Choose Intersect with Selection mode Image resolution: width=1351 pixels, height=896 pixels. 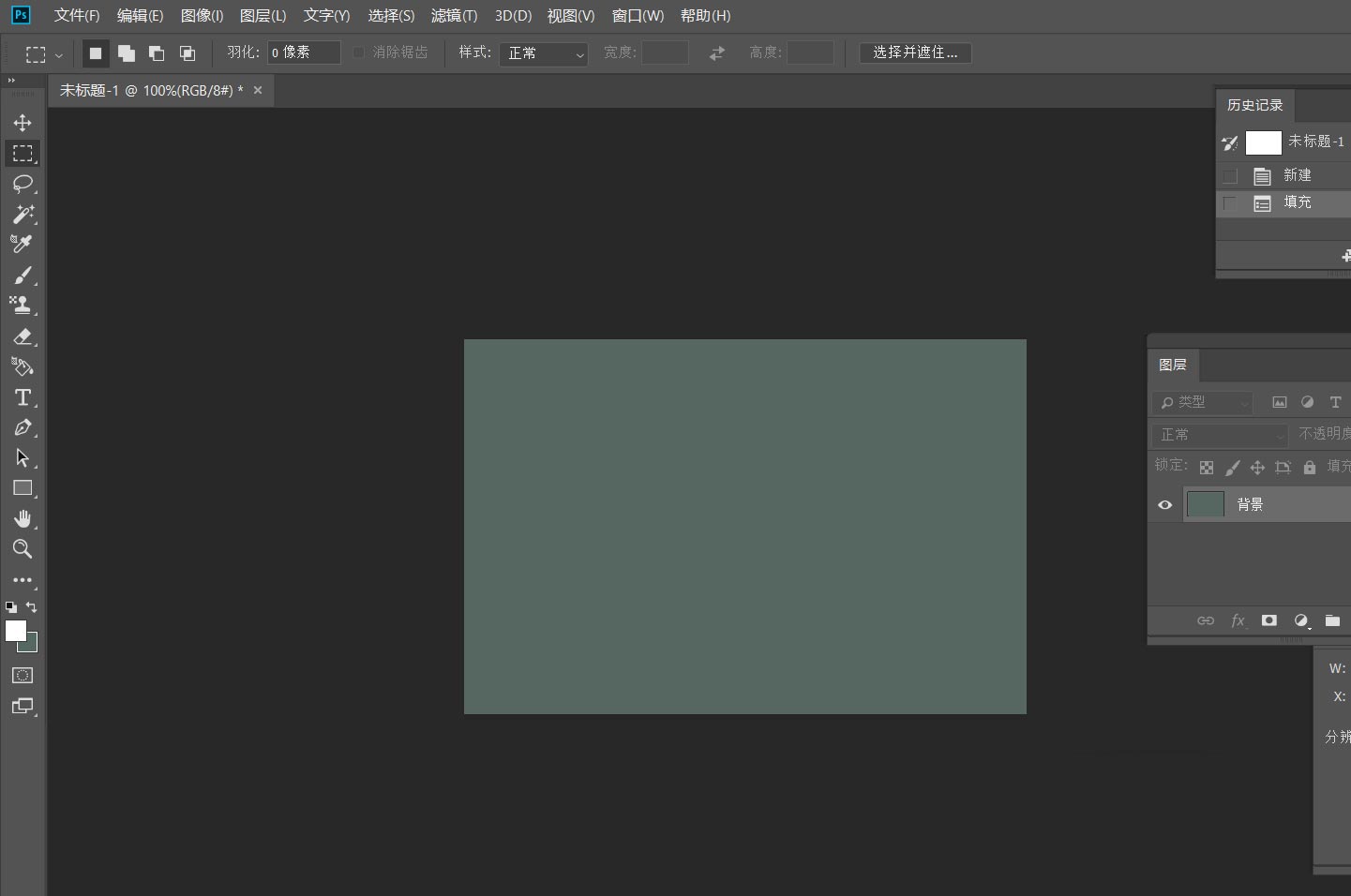coord(188,53)
